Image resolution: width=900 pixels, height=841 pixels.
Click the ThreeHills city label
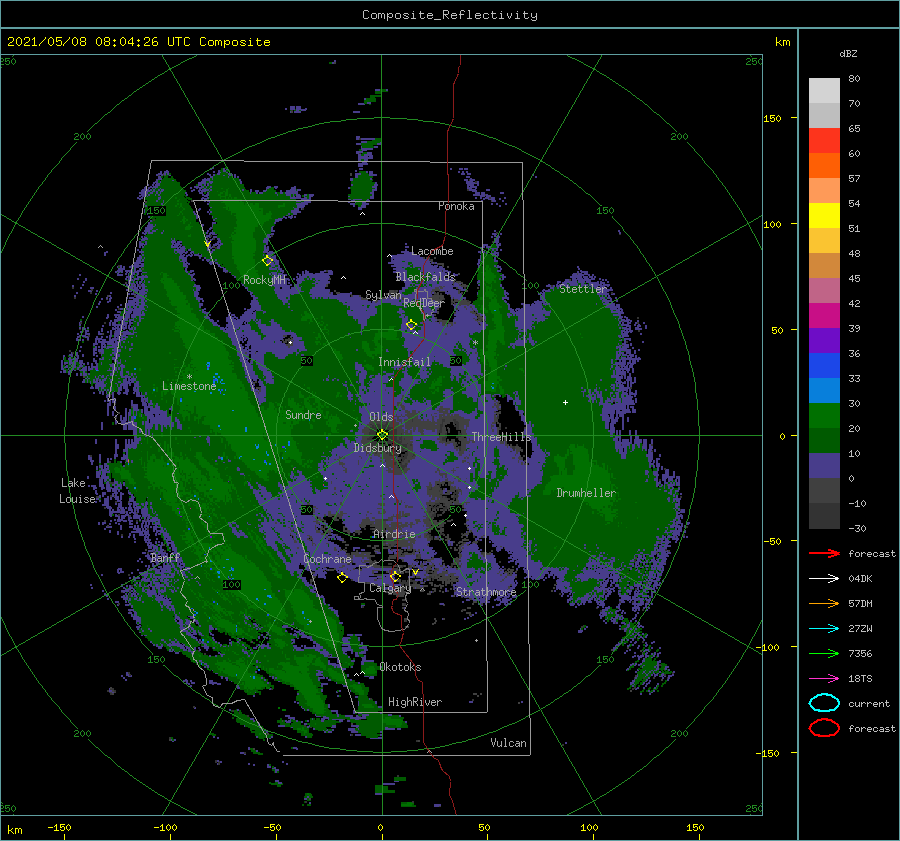(501, 437)
